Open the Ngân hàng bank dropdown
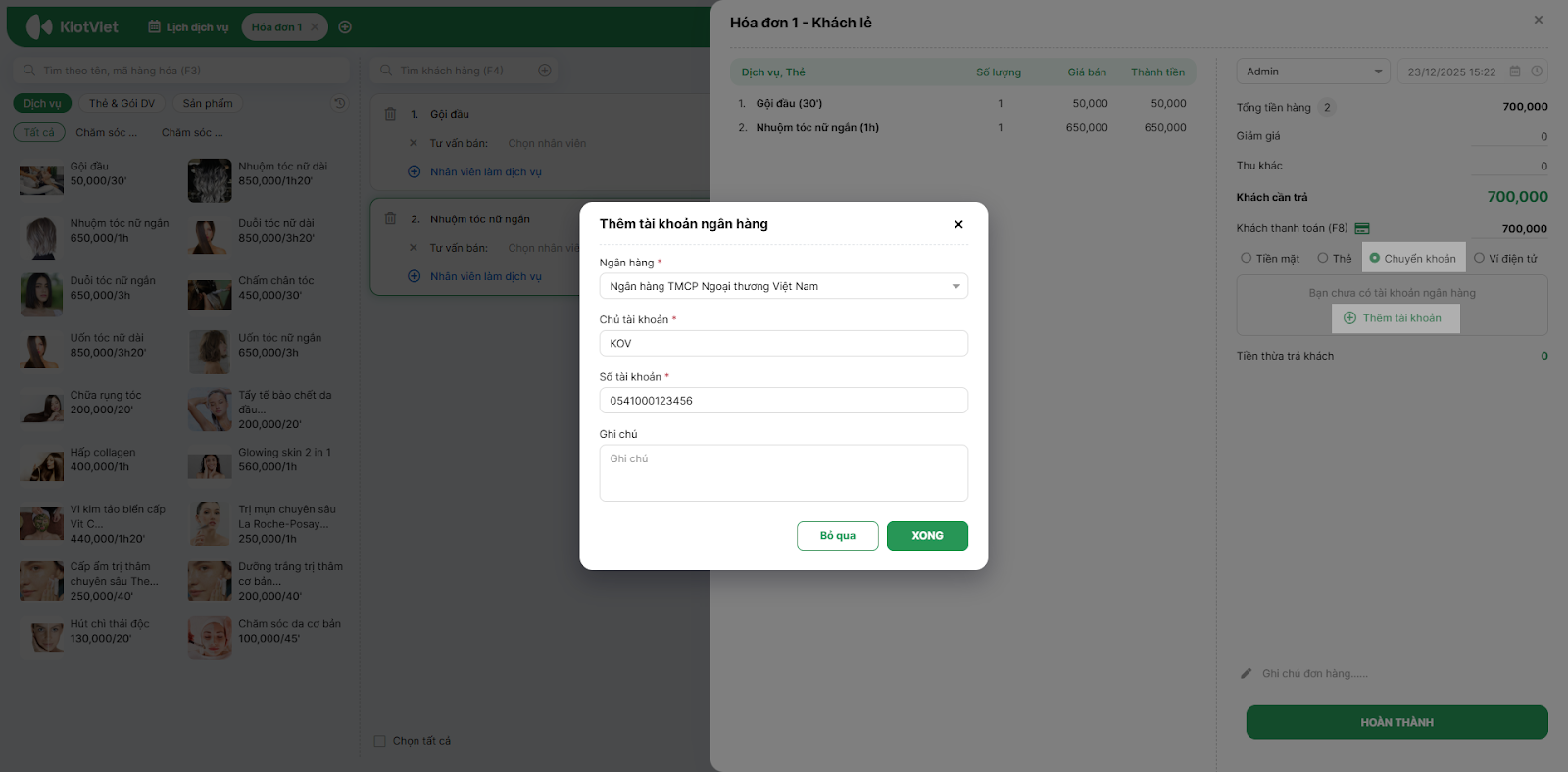Viewport: 1568px width, 772px height. click(x=783, y=286)
